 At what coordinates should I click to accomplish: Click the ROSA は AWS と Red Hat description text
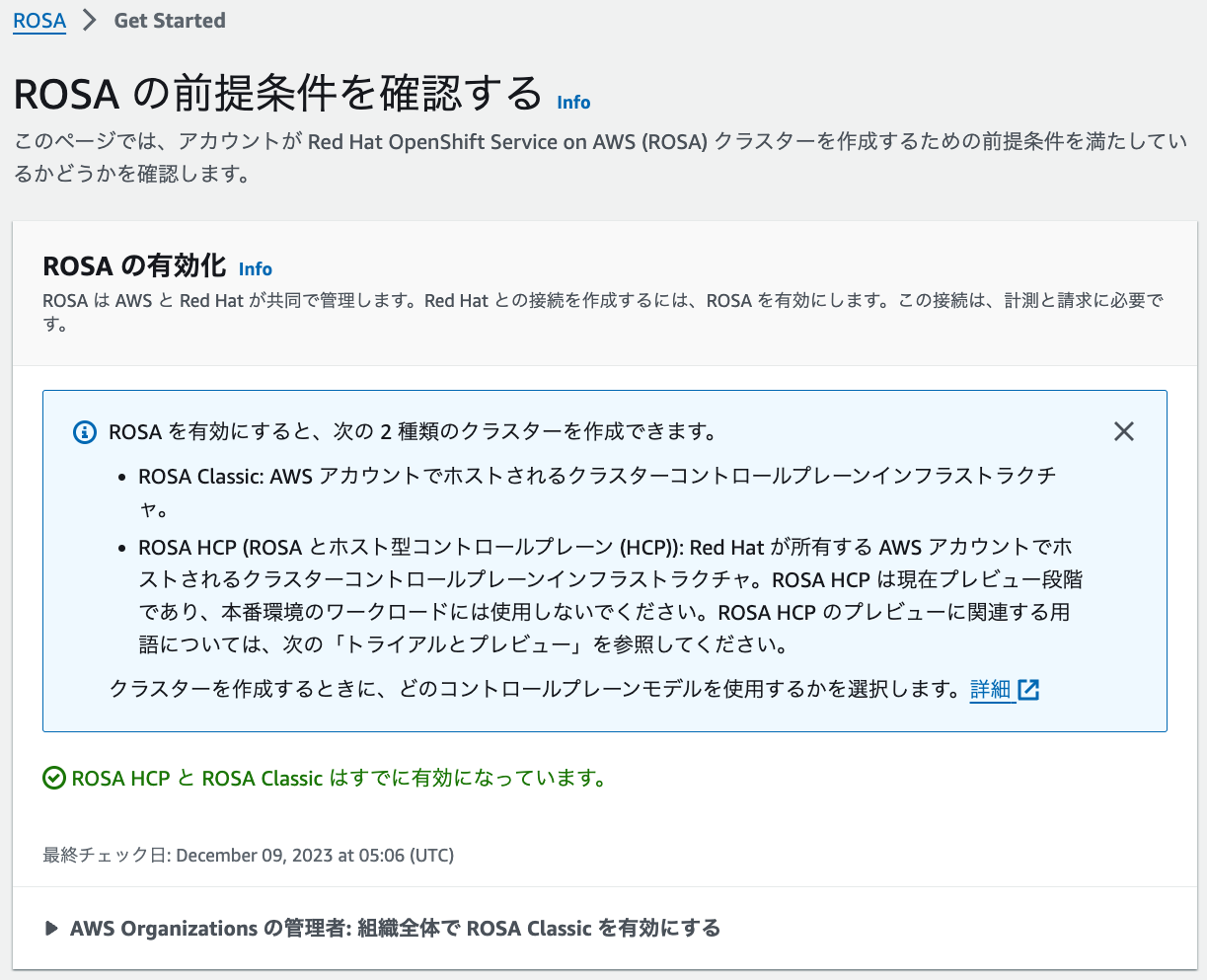[603, 312]
